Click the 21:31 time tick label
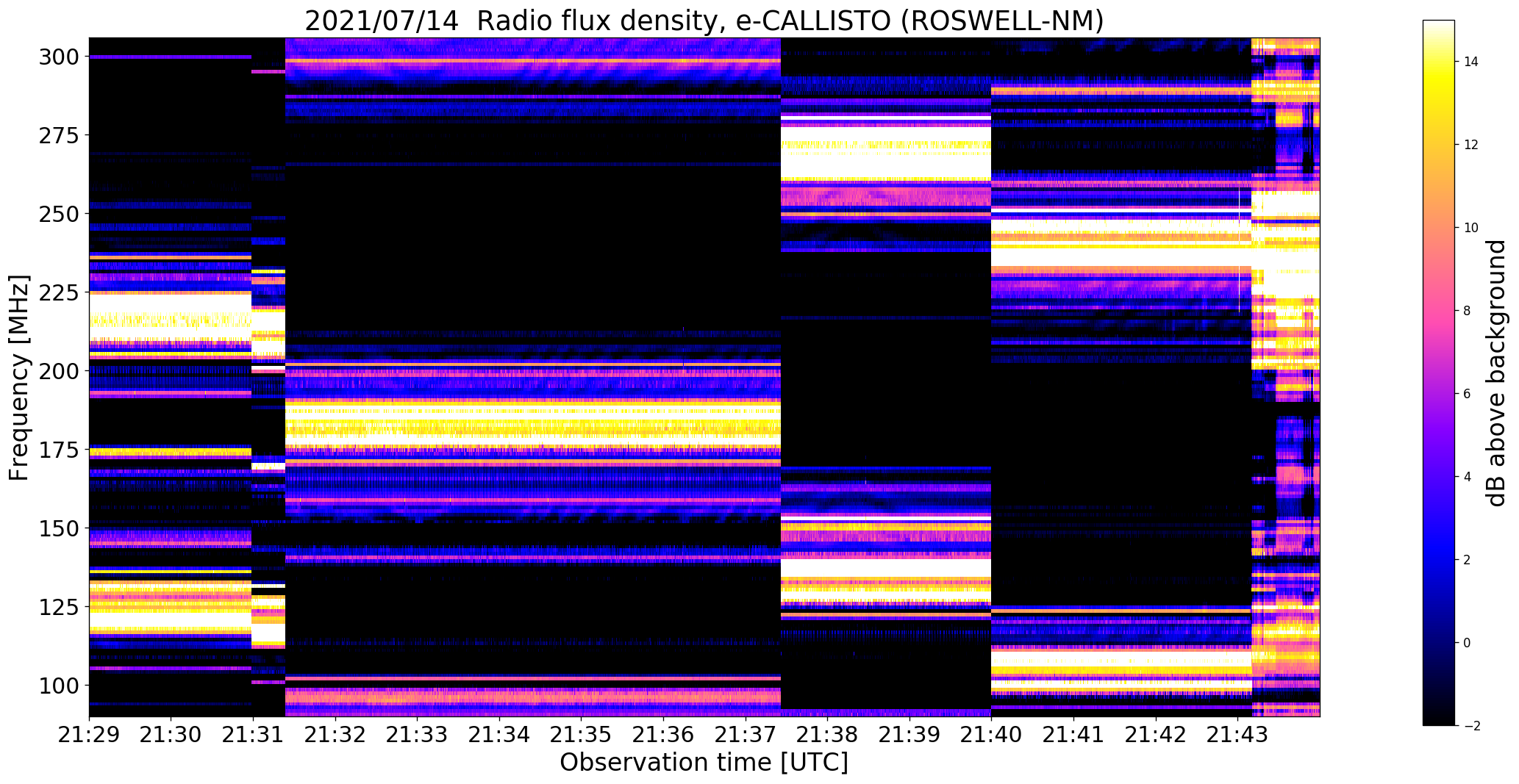 click(x=253, y=735)
